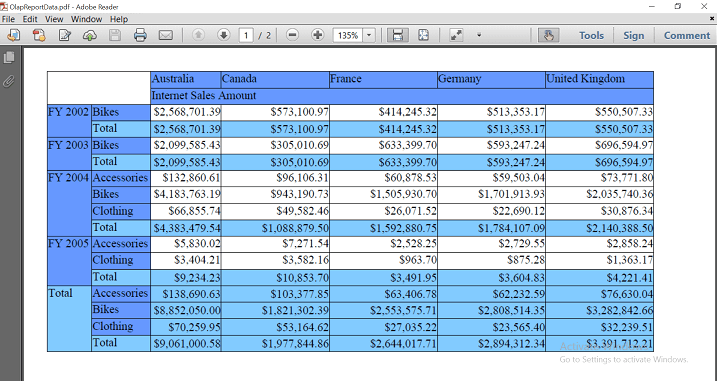The height and width of the screenshot is (381, 717).
Task: Select the fit width scrolling icon
Action: (398, 35)
